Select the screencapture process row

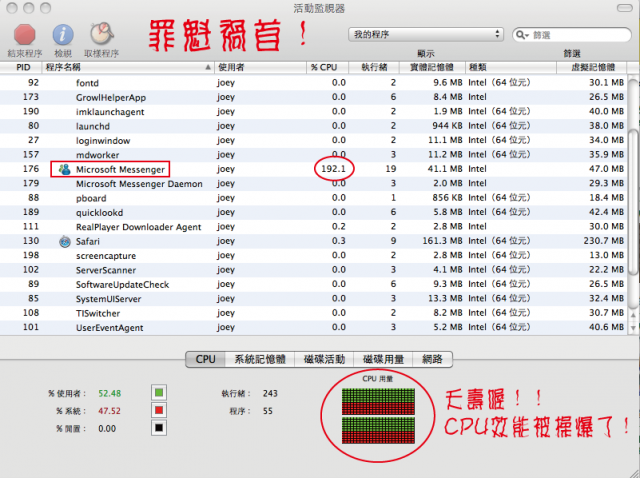(313, 256)
